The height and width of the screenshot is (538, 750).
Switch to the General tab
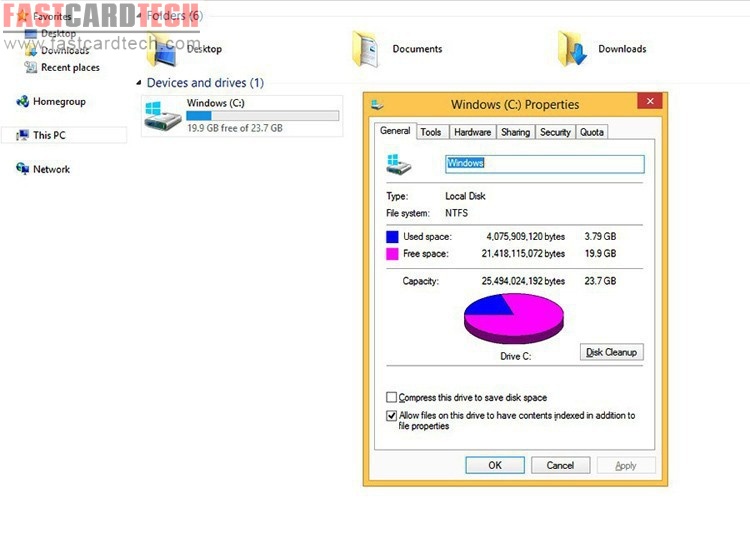(x=395, y=131)
